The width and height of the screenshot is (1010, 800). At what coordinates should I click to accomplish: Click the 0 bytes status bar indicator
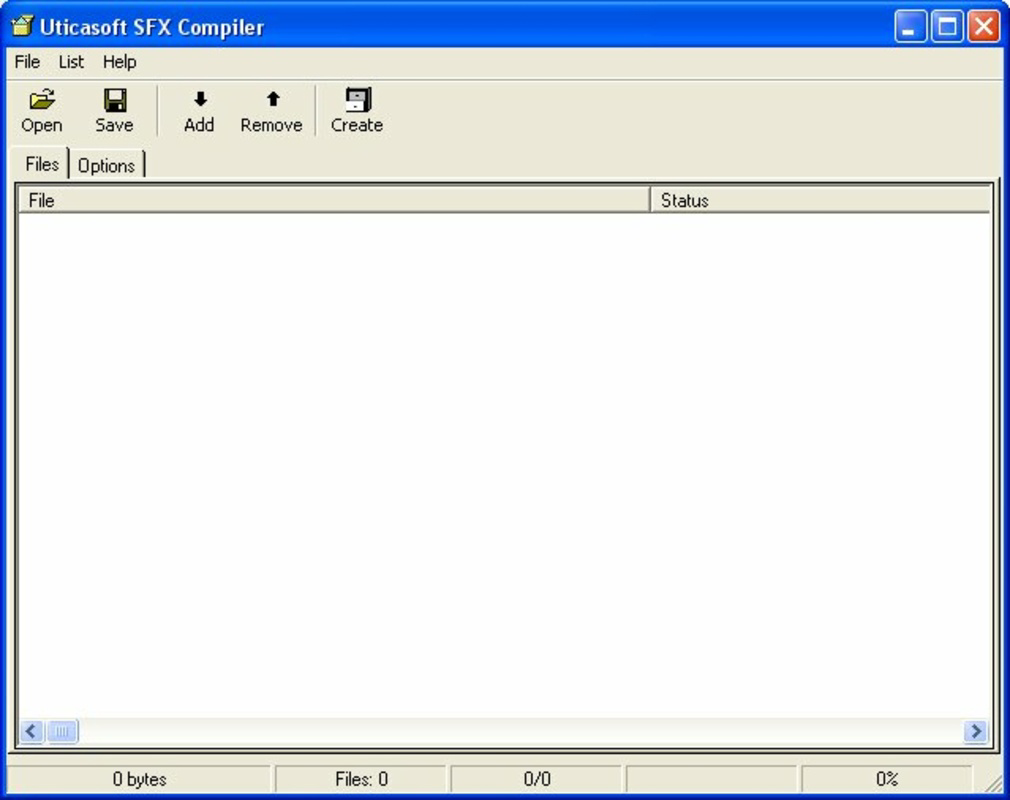(140, 778)
